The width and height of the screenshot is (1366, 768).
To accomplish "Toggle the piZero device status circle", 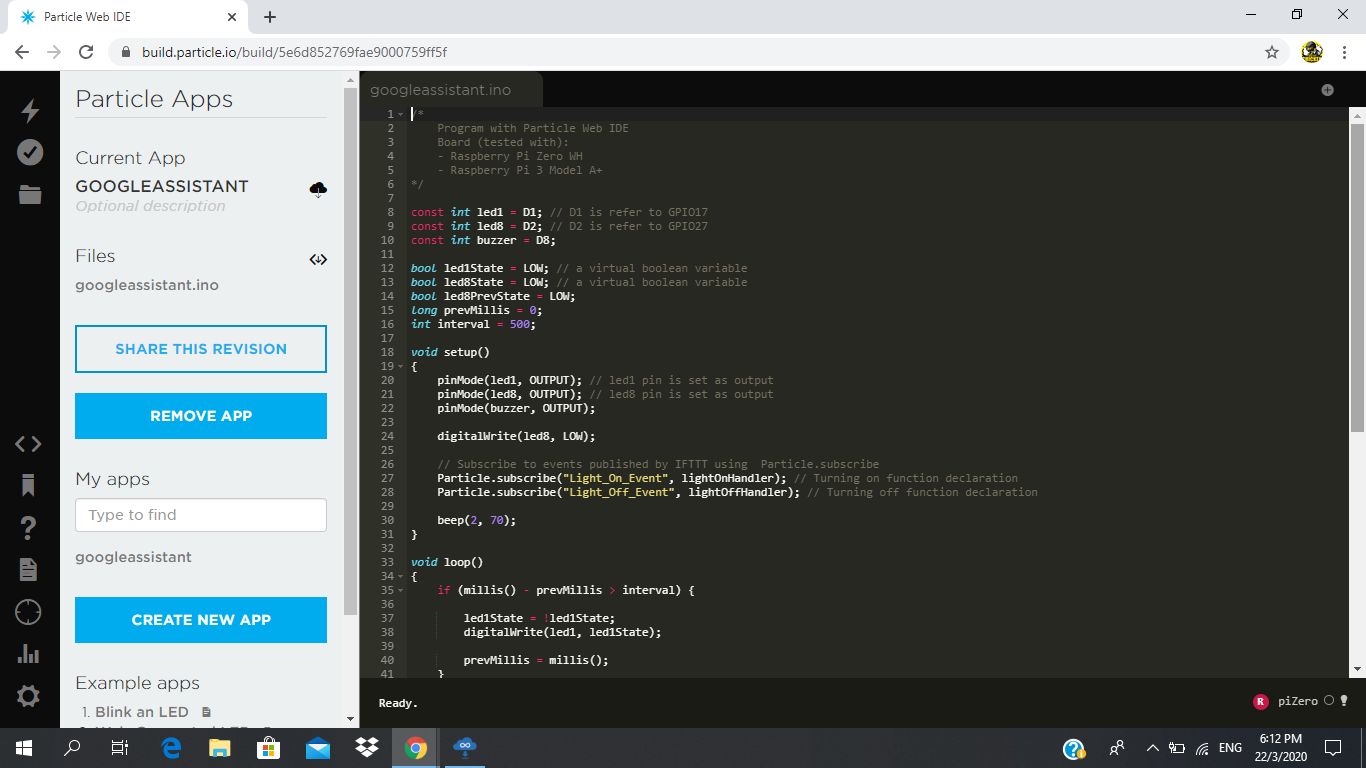I will 1329,701.
